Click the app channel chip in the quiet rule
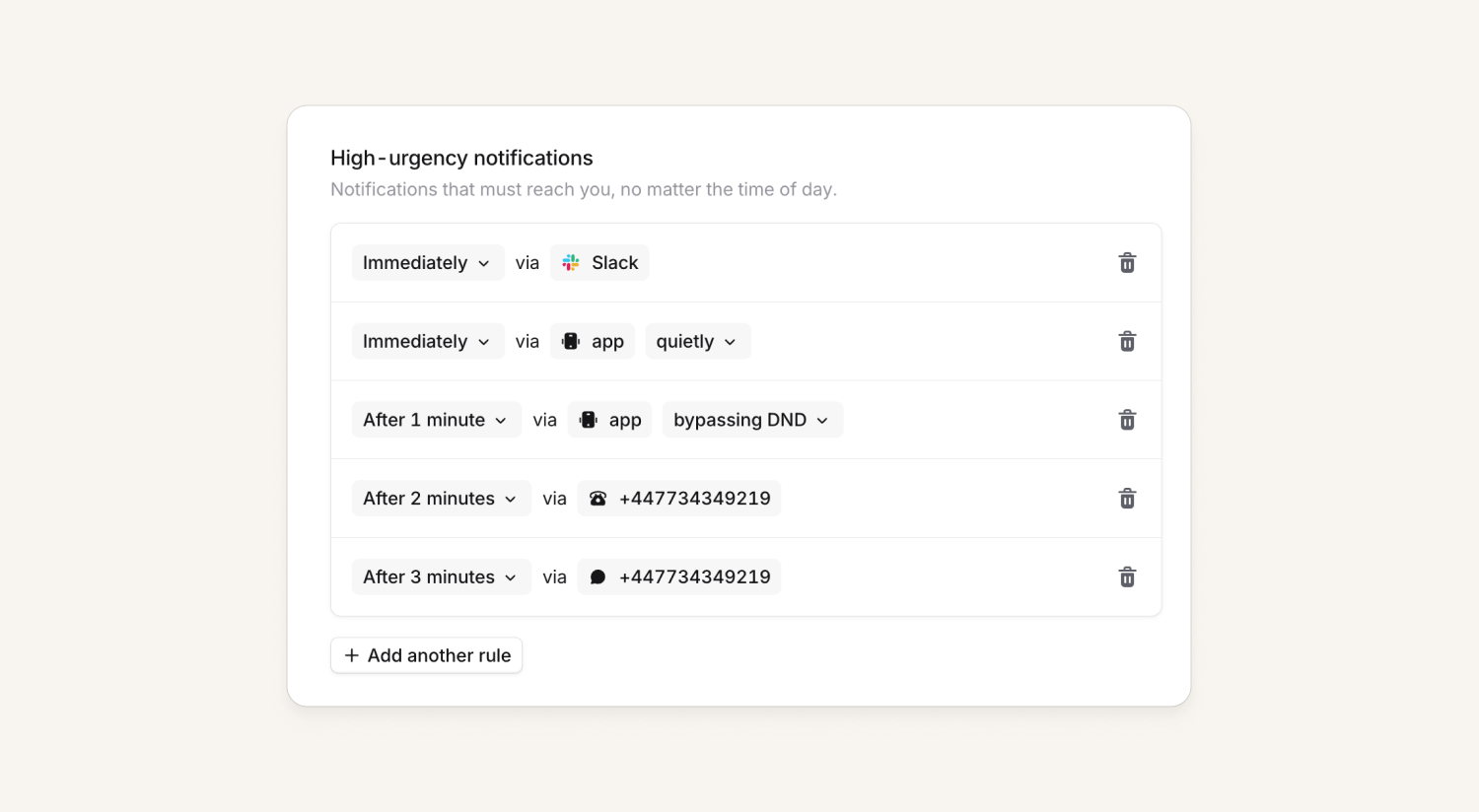1479x812 pixels. (x=594, y=342)
